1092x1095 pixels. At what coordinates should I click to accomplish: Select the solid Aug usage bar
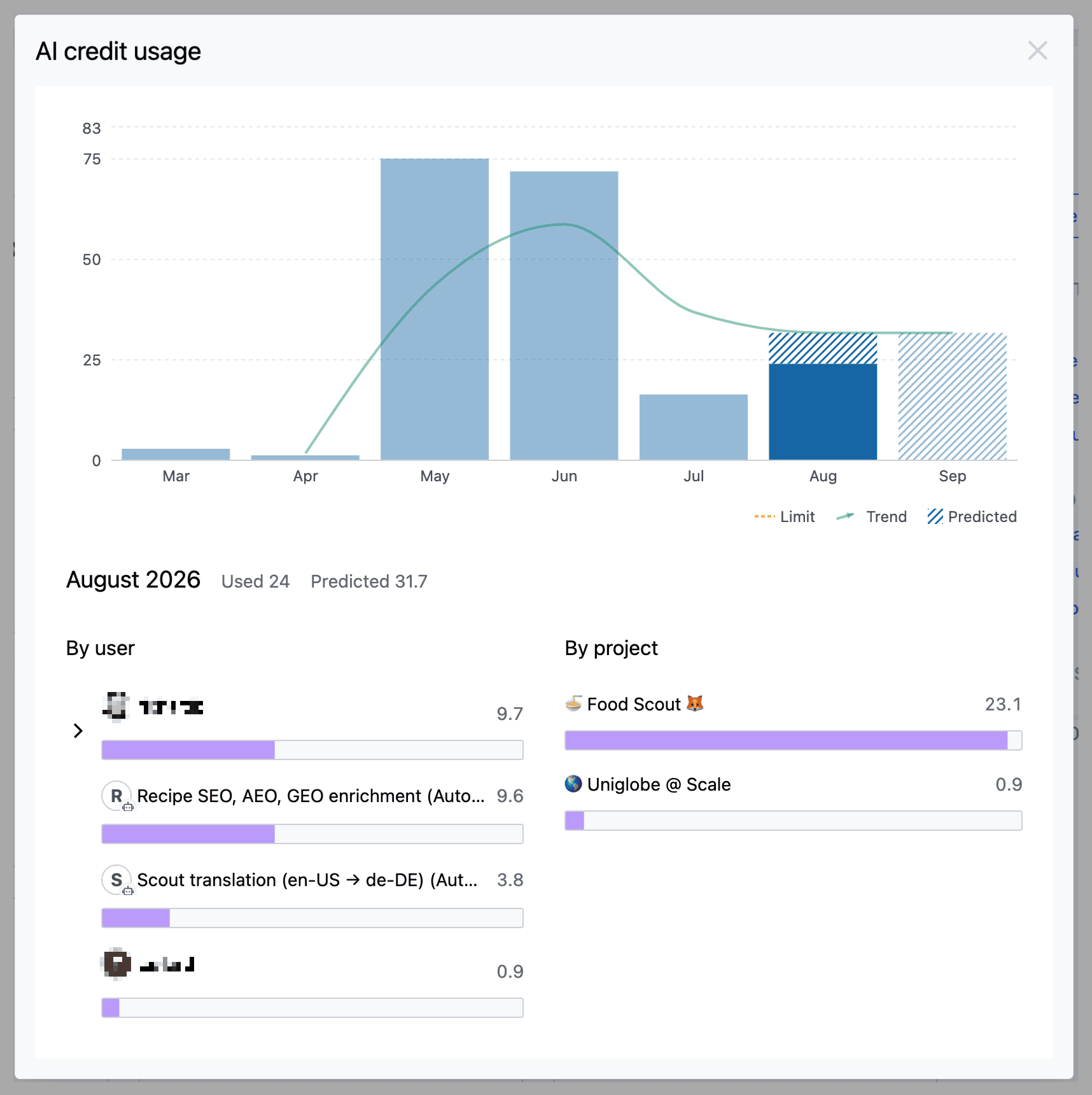[x=823, y=412]
